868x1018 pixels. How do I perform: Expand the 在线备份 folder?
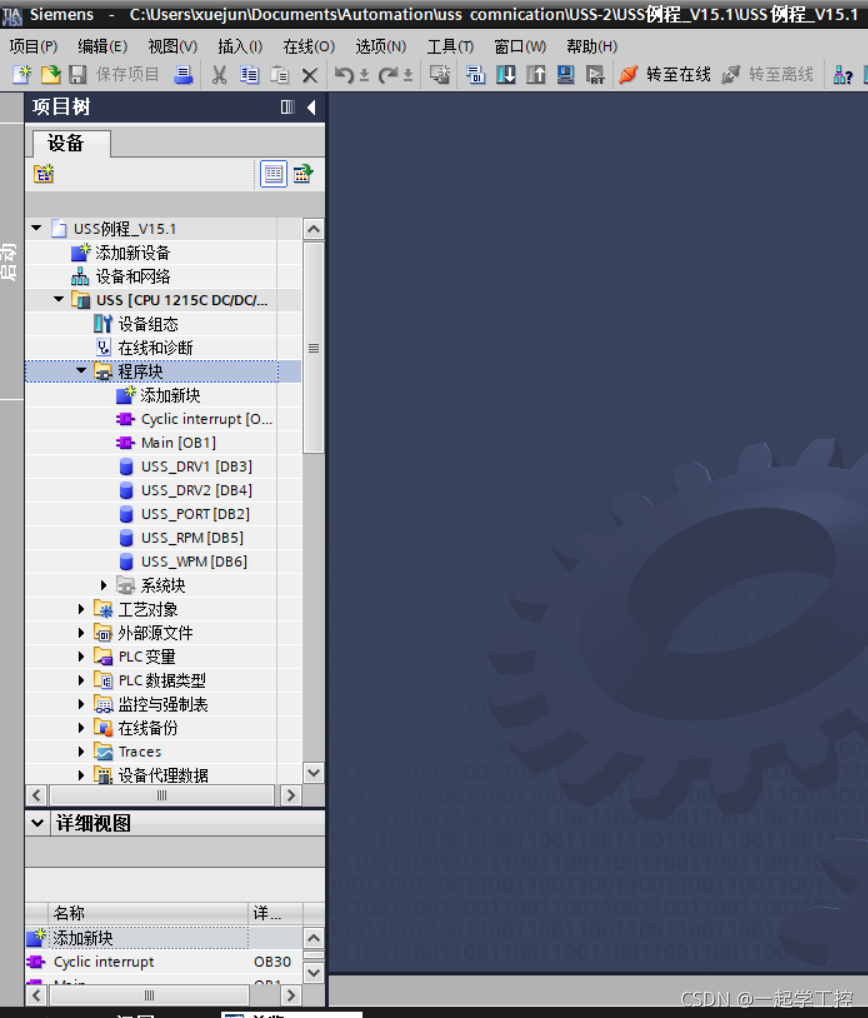81,728
